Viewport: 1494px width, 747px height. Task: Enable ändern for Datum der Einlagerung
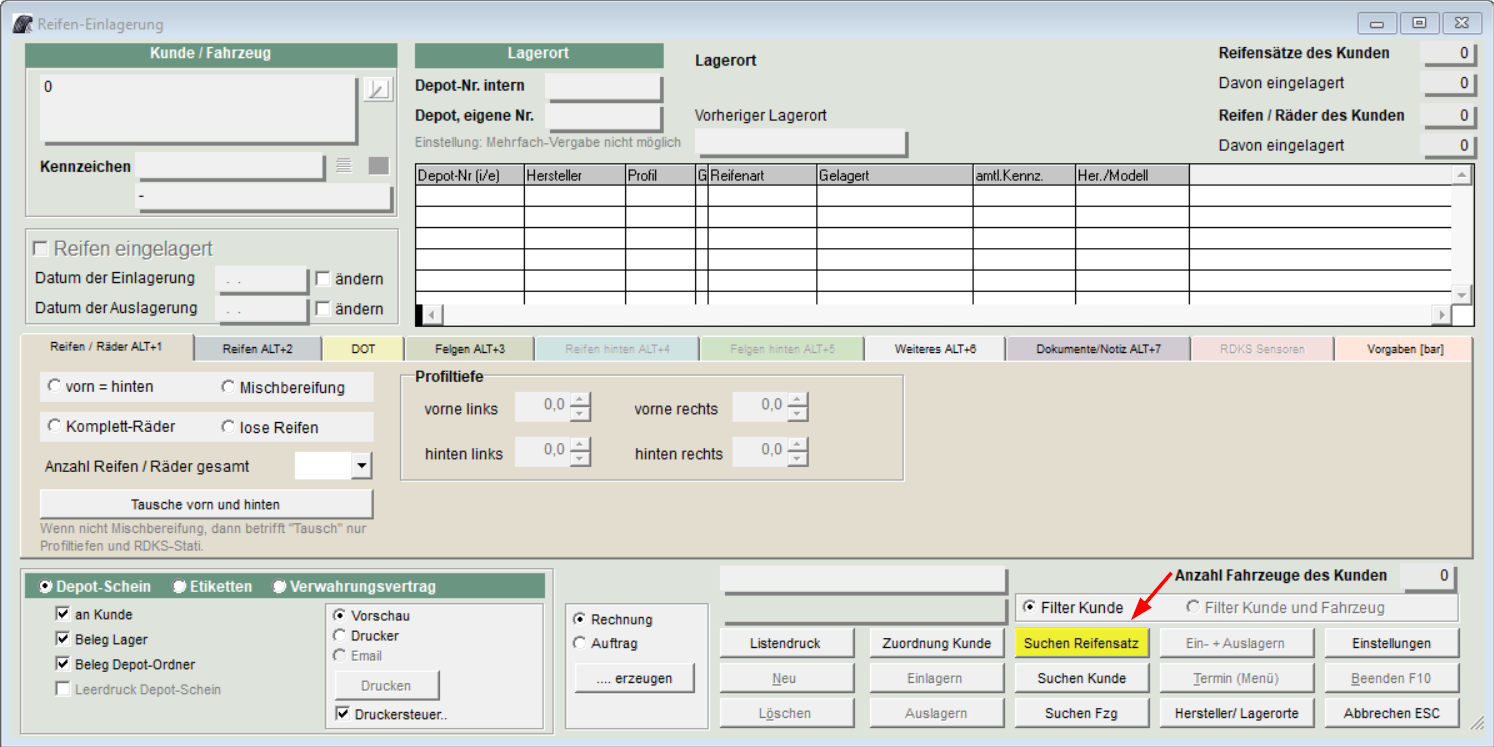pyautogui.click(x=323, y=279)
